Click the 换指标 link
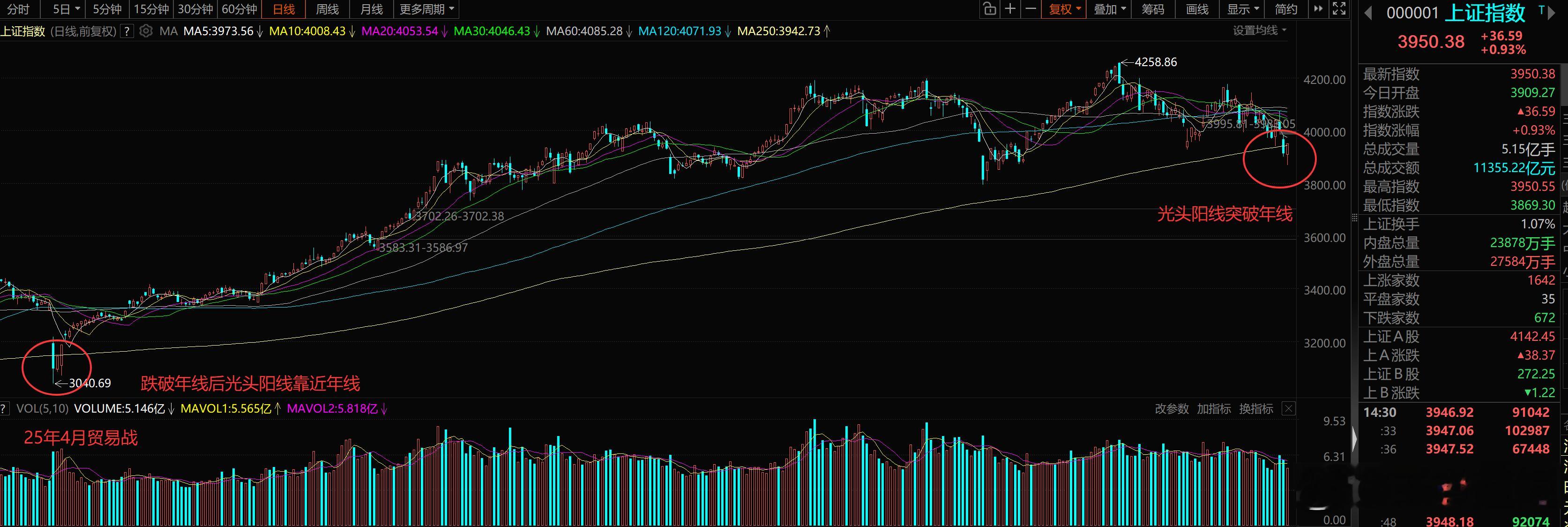This screenshot has width=1568, height=527. point(1256,409)
